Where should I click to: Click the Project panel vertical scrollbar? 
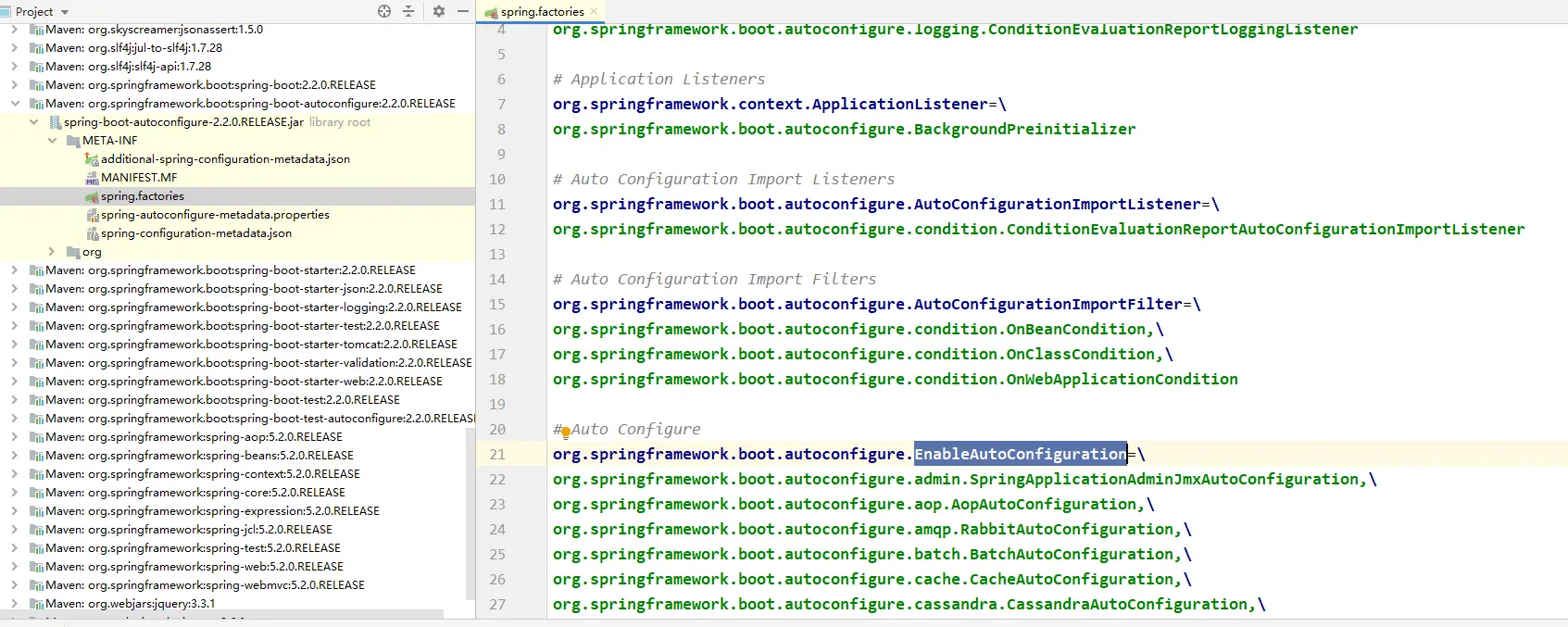click(x=470, y=514)
